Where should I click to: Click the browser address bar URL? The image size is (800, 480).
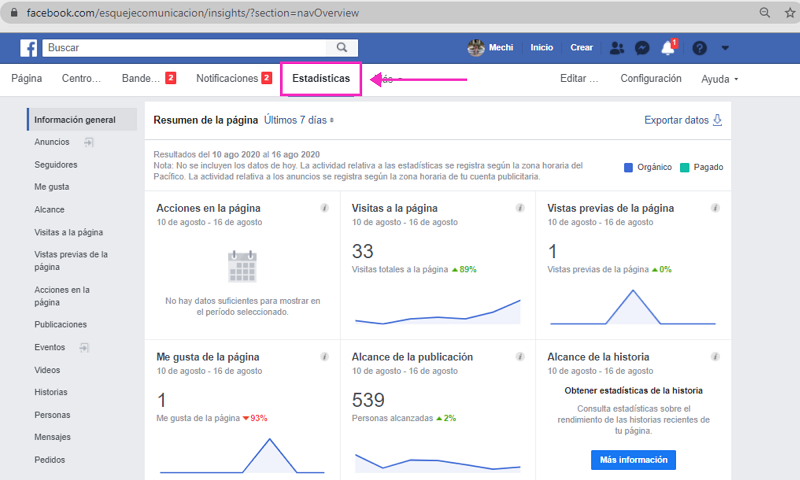[193, 13]
